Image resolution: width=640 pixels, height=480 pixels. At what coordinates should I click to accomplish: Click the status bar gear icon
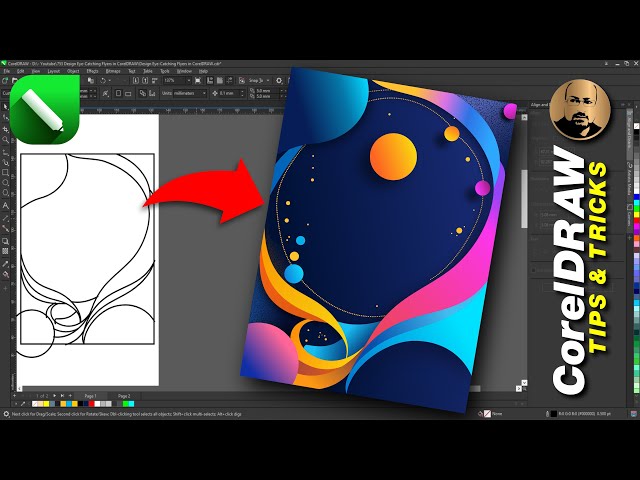(6, 414)
